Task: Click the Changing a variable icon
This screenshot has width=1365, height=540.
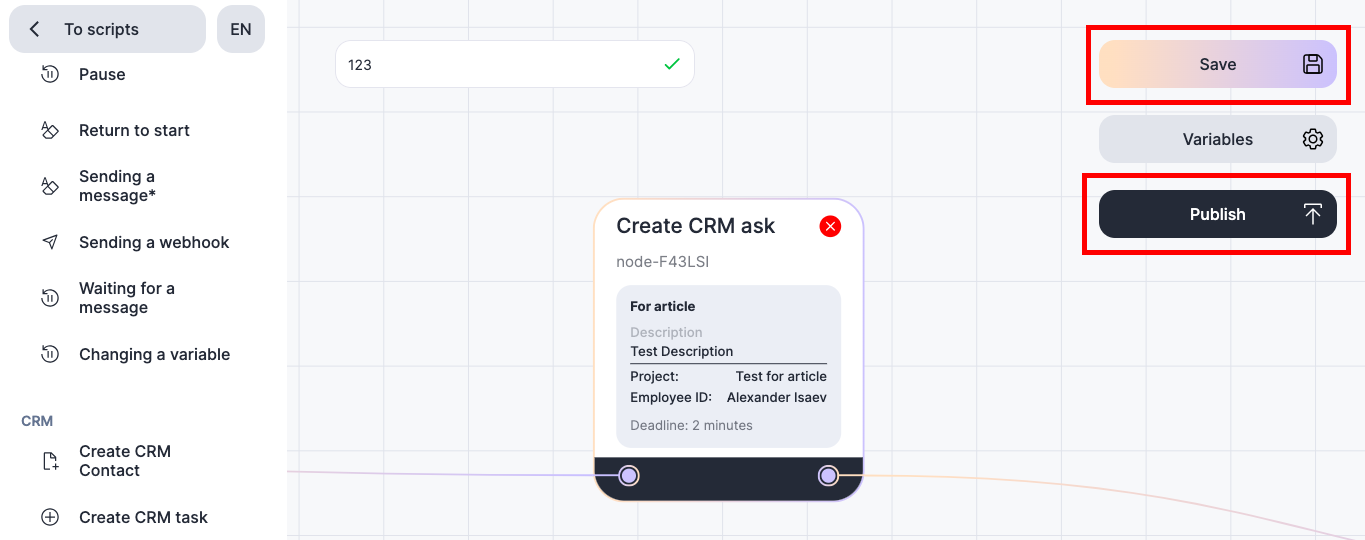Action: coord(50,354)
